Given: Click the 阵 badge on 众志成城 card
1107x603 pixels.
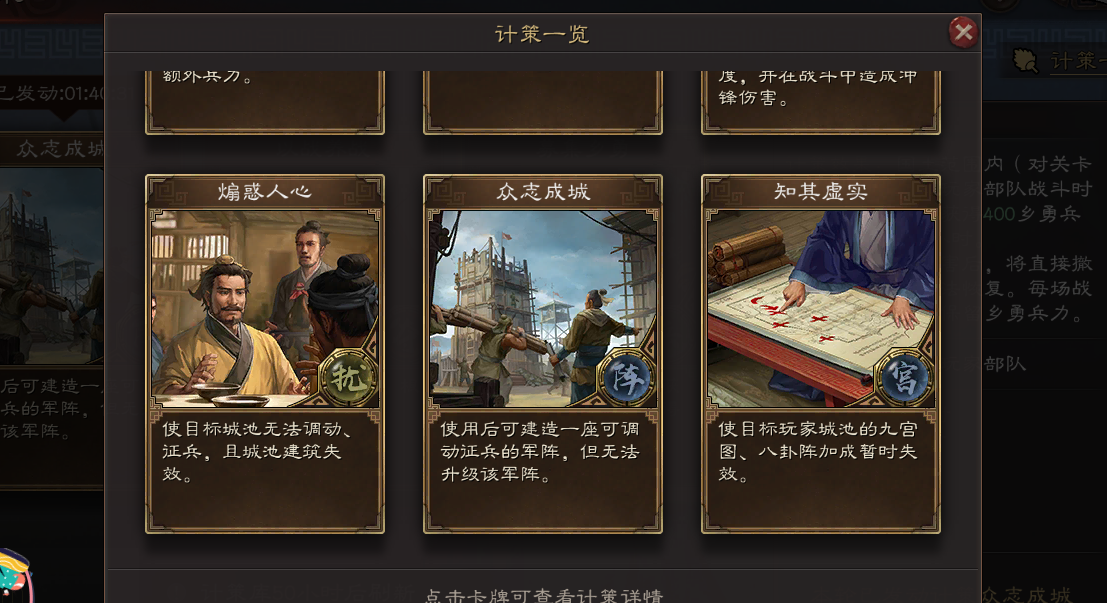Looking at the screenshot, I should (626, 377).
